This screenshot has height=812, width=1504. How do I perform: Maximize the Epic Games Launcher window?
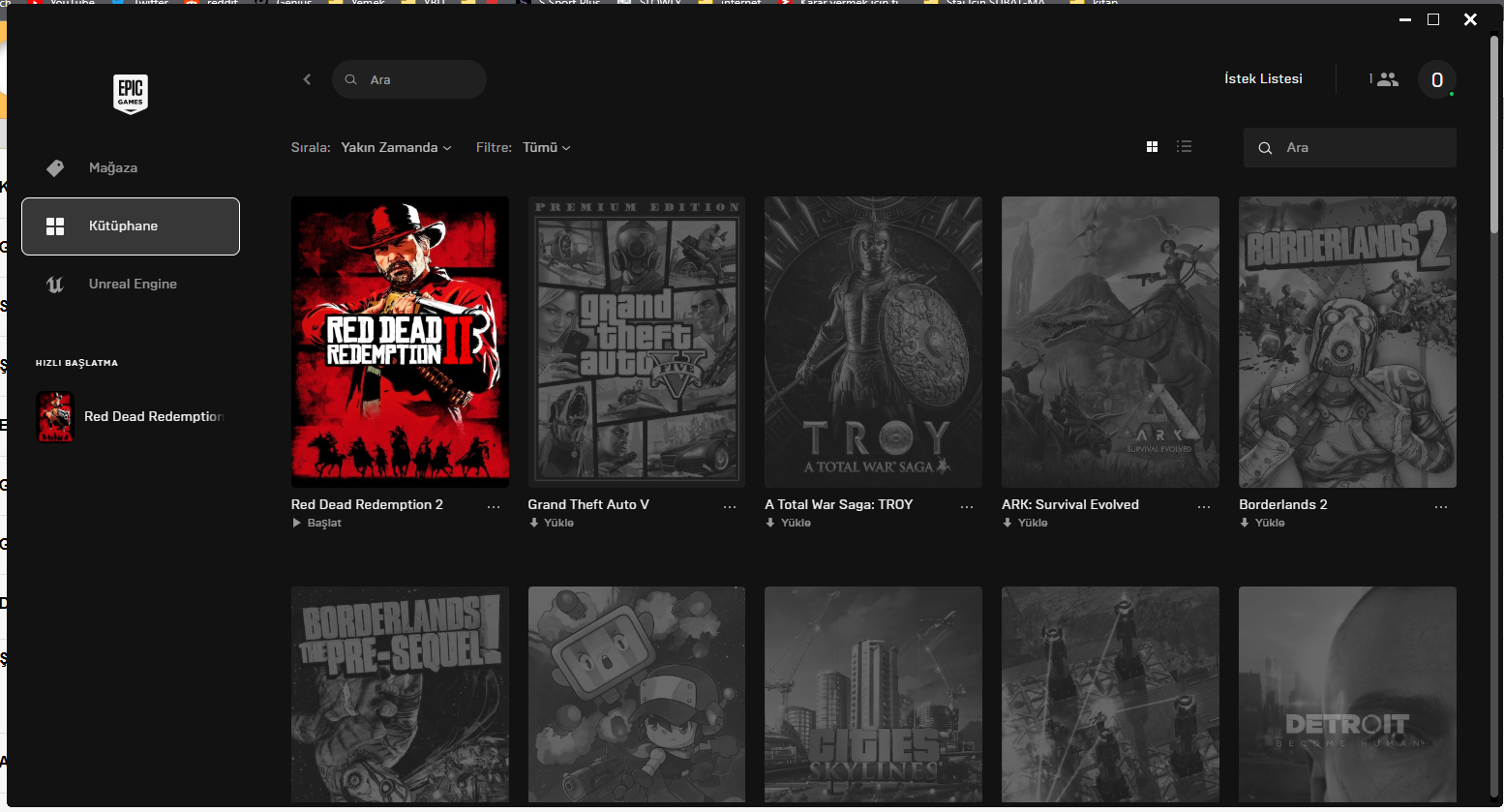(1433, 19)
